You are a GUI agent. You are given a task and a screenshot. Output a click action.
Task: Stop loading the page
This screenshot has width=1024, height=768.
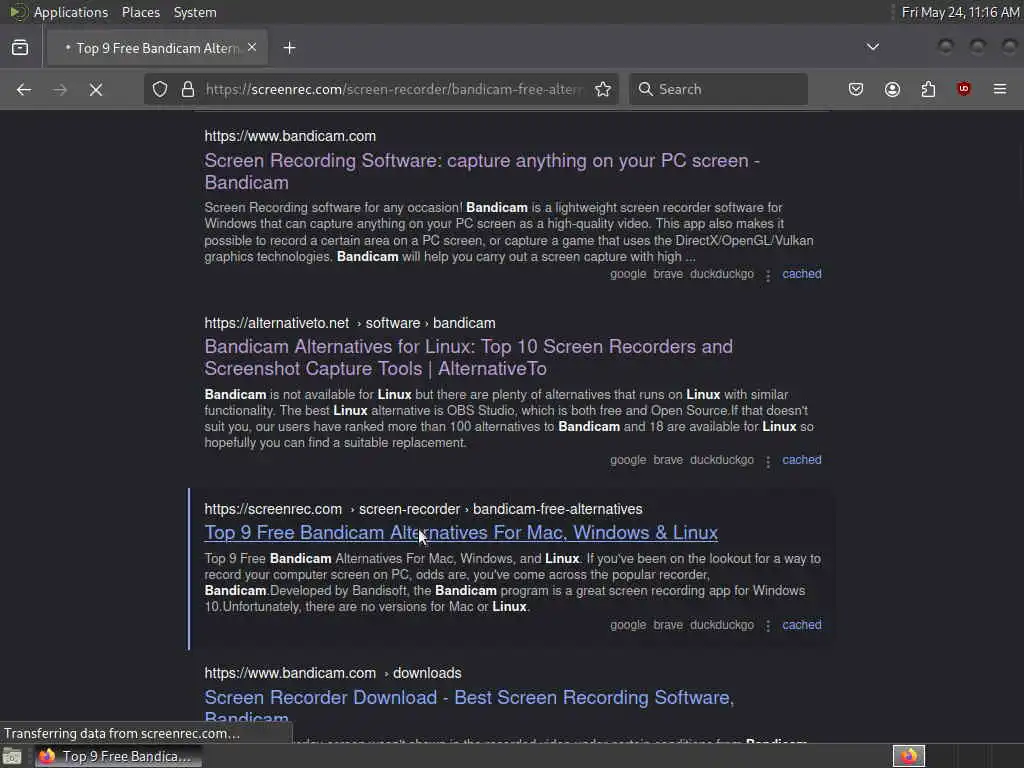(x=96, y=89)
